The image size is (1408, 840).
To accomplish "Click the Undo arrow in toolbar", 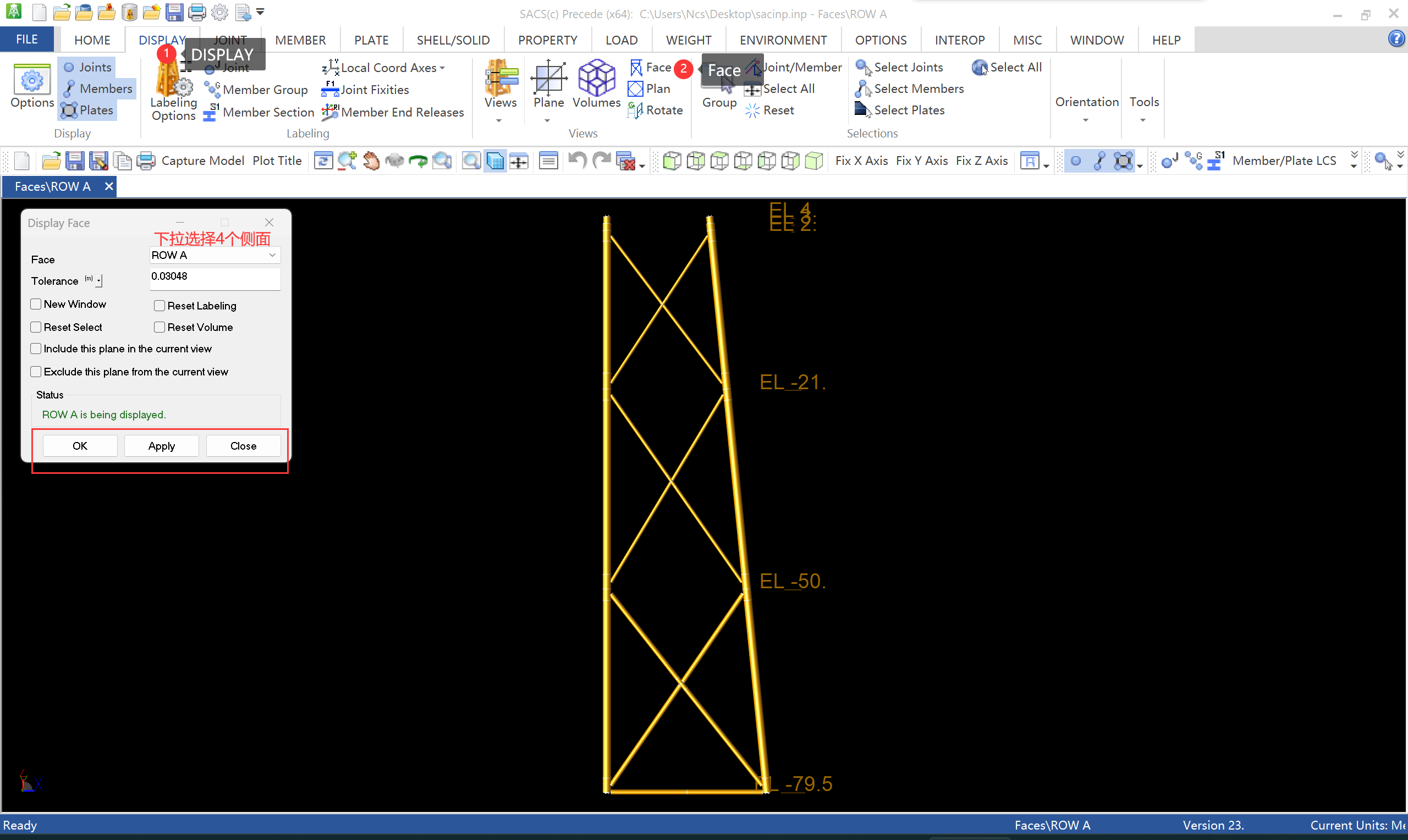I will click(x=576, y=161).
